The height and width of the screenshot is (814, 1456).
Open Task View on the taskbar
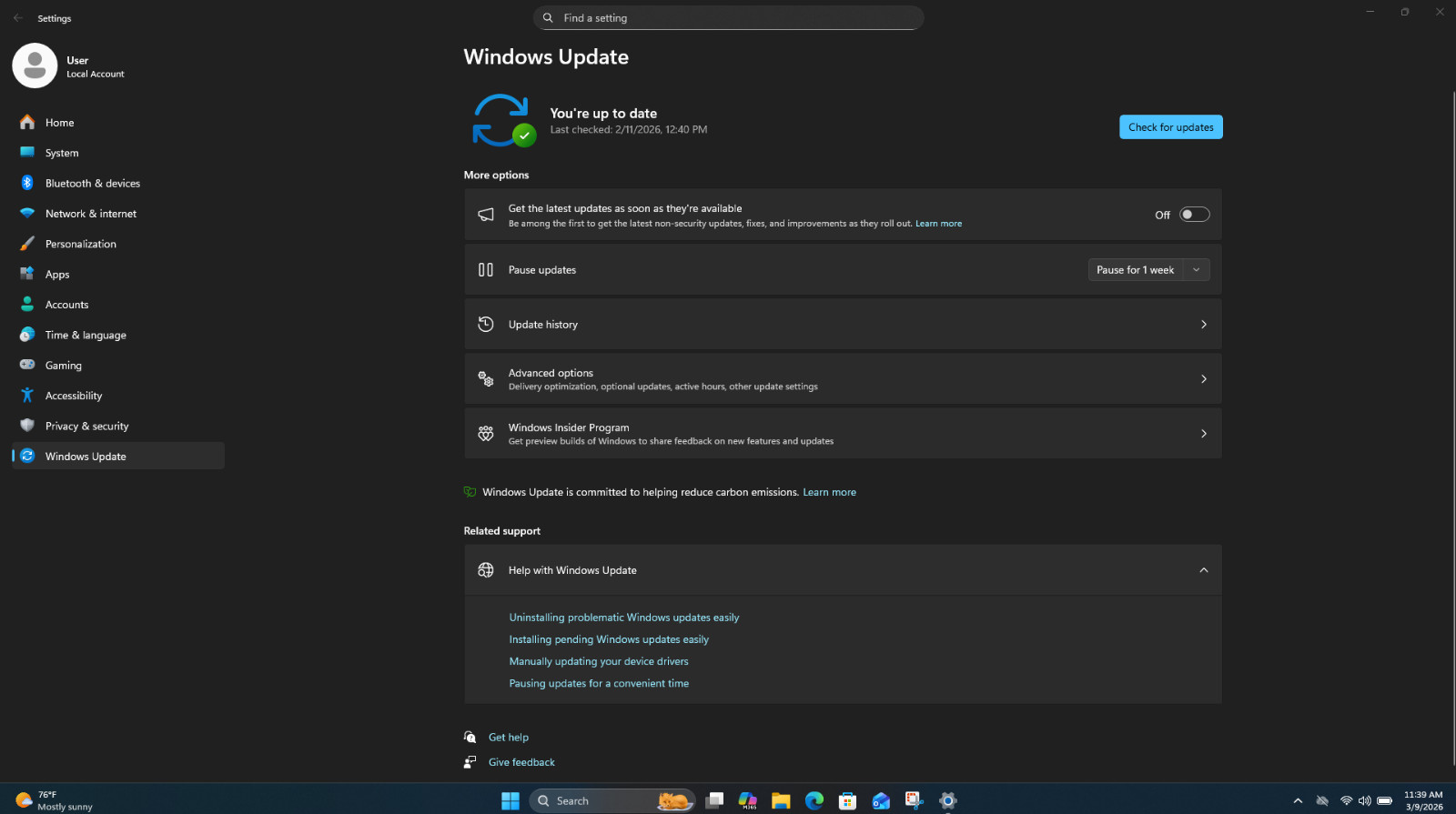(x=714, y=800)
